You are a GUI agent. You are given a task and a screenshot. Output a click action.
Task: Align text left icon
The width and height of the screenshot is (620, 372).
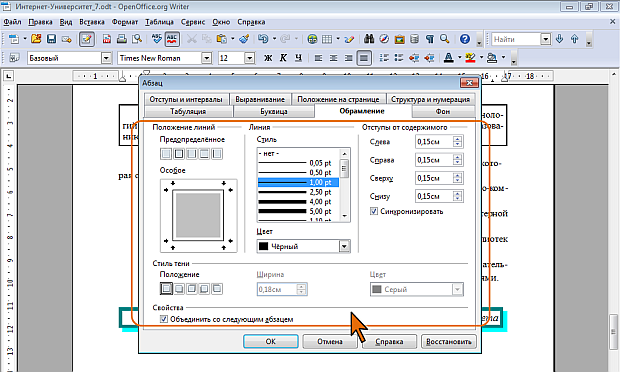[x=318, y=58]
